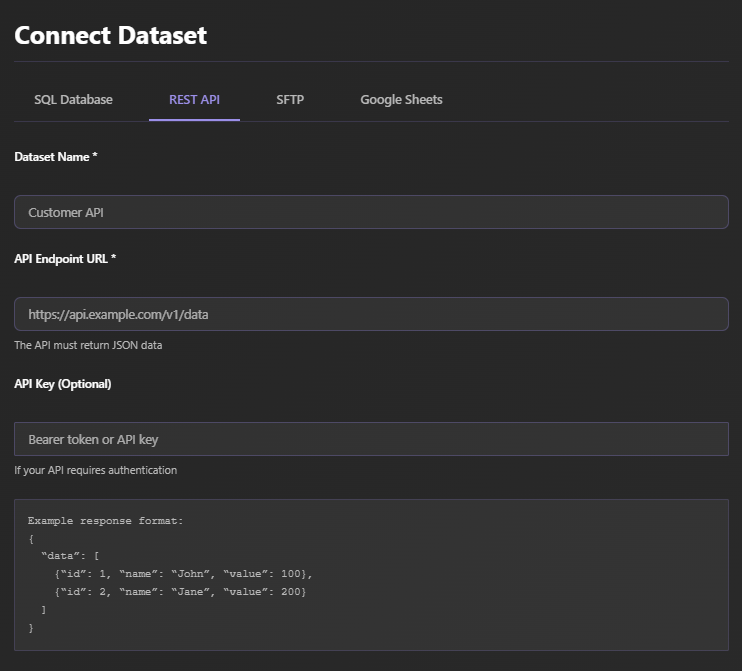Click the 'API must return JSON data' hint
This screenshot has height=671, width=742.
pyautogui.click(x=88, y=346)
